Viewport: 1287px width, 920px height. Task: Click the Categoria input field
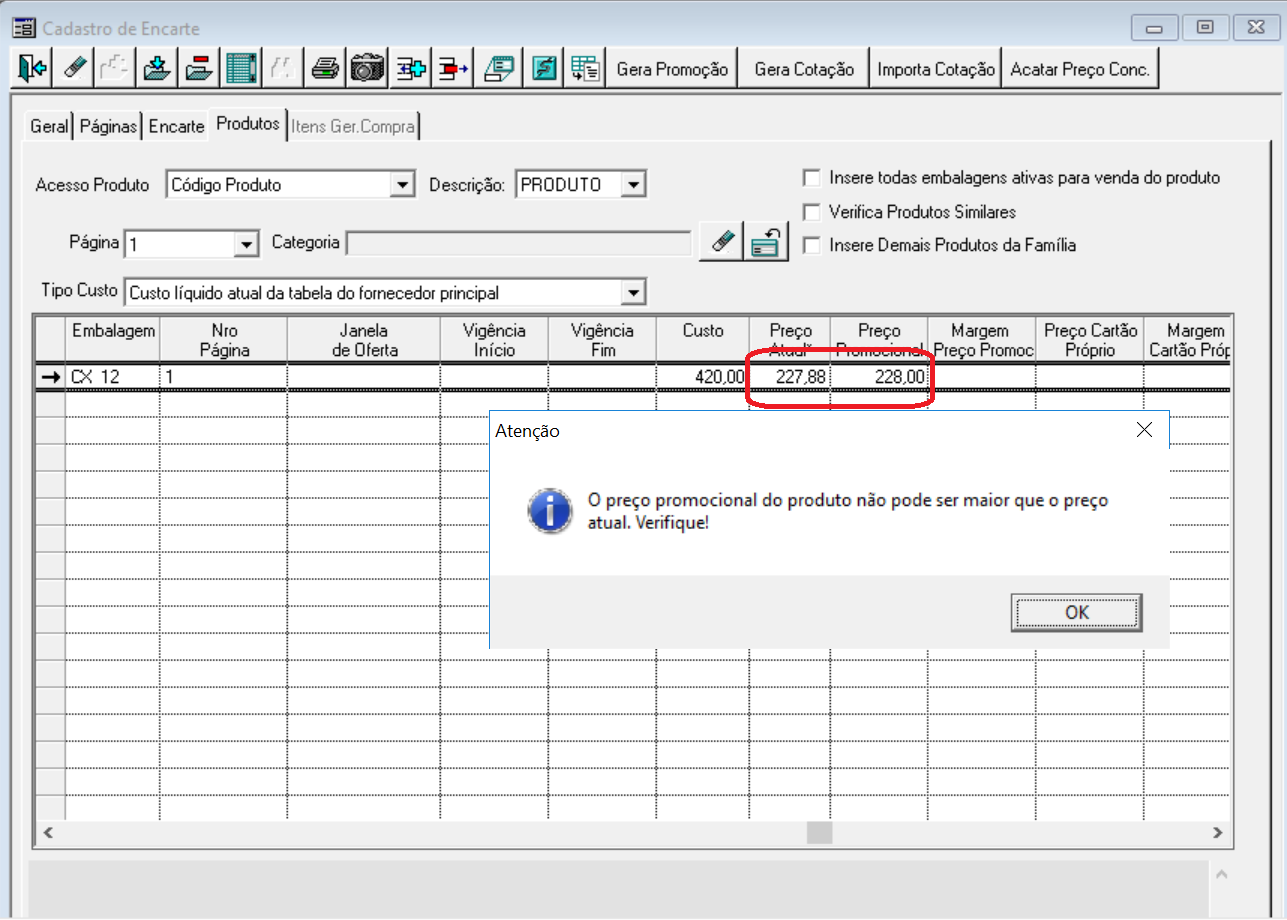[518, 243]
